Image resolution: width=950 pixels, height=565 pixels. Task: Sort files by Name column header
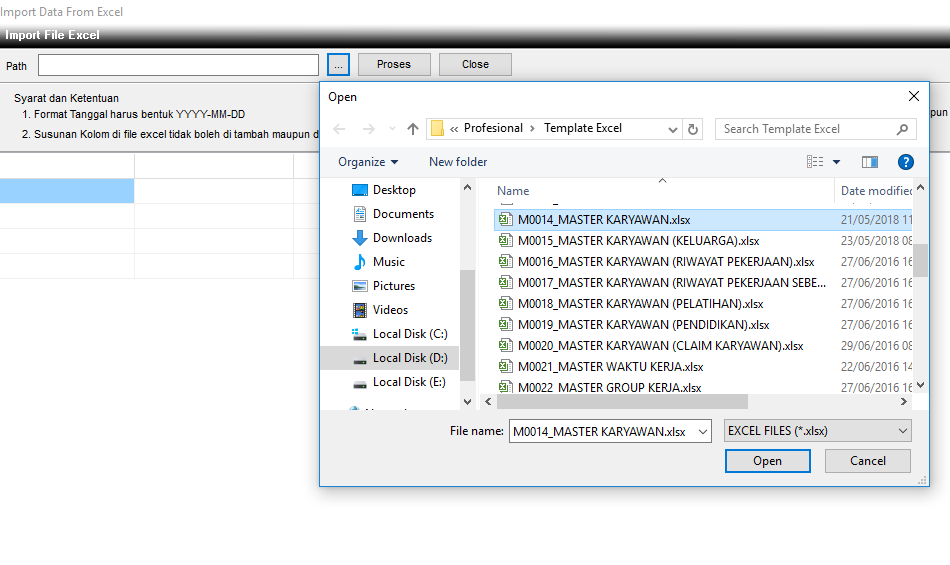(x=513, y=191)
